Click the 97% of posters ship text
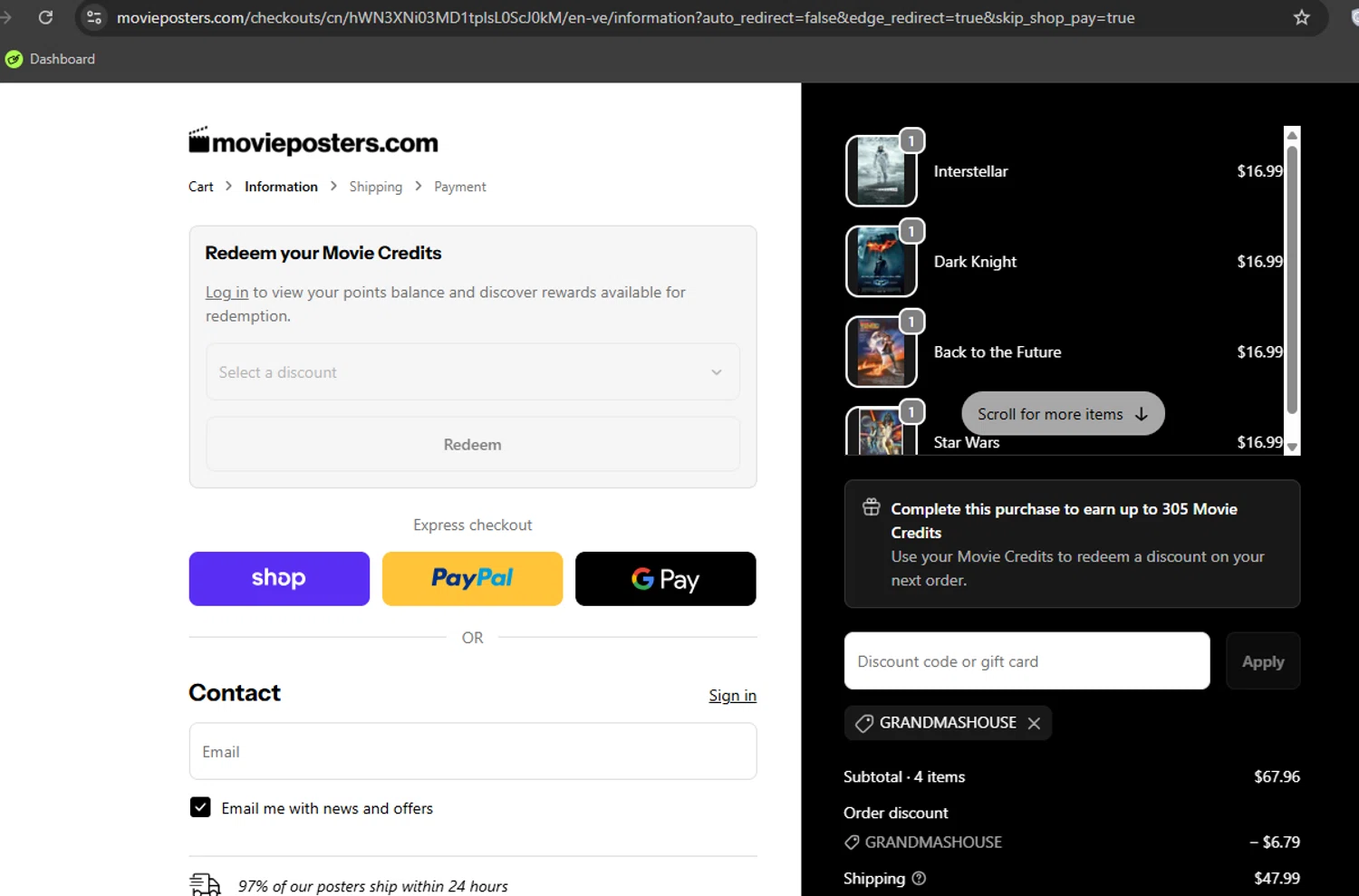Viewport: 1359px width, 896px height. [373, 886]
